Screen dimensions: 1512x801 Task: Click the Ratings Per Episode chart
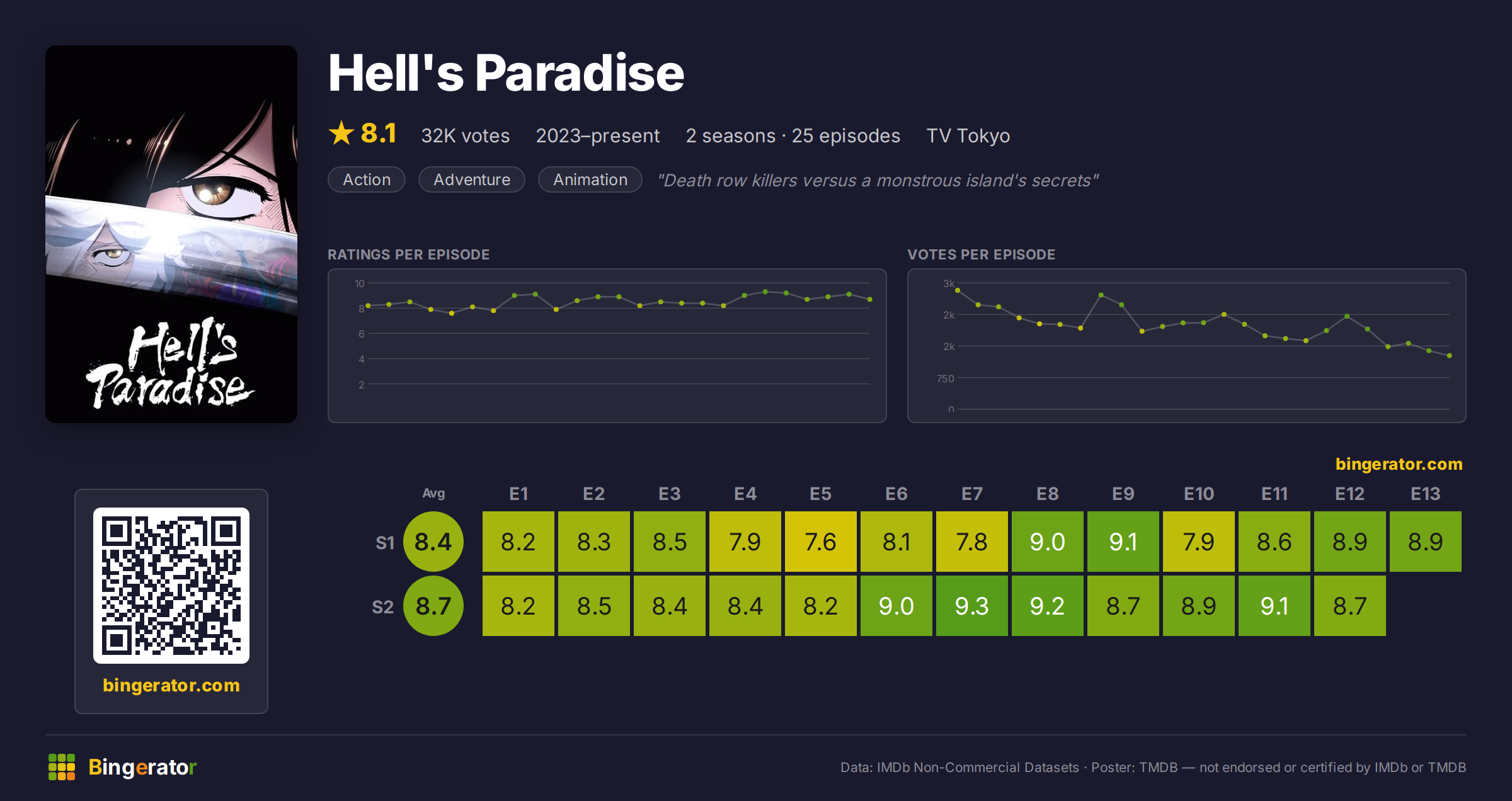(607, 346)
